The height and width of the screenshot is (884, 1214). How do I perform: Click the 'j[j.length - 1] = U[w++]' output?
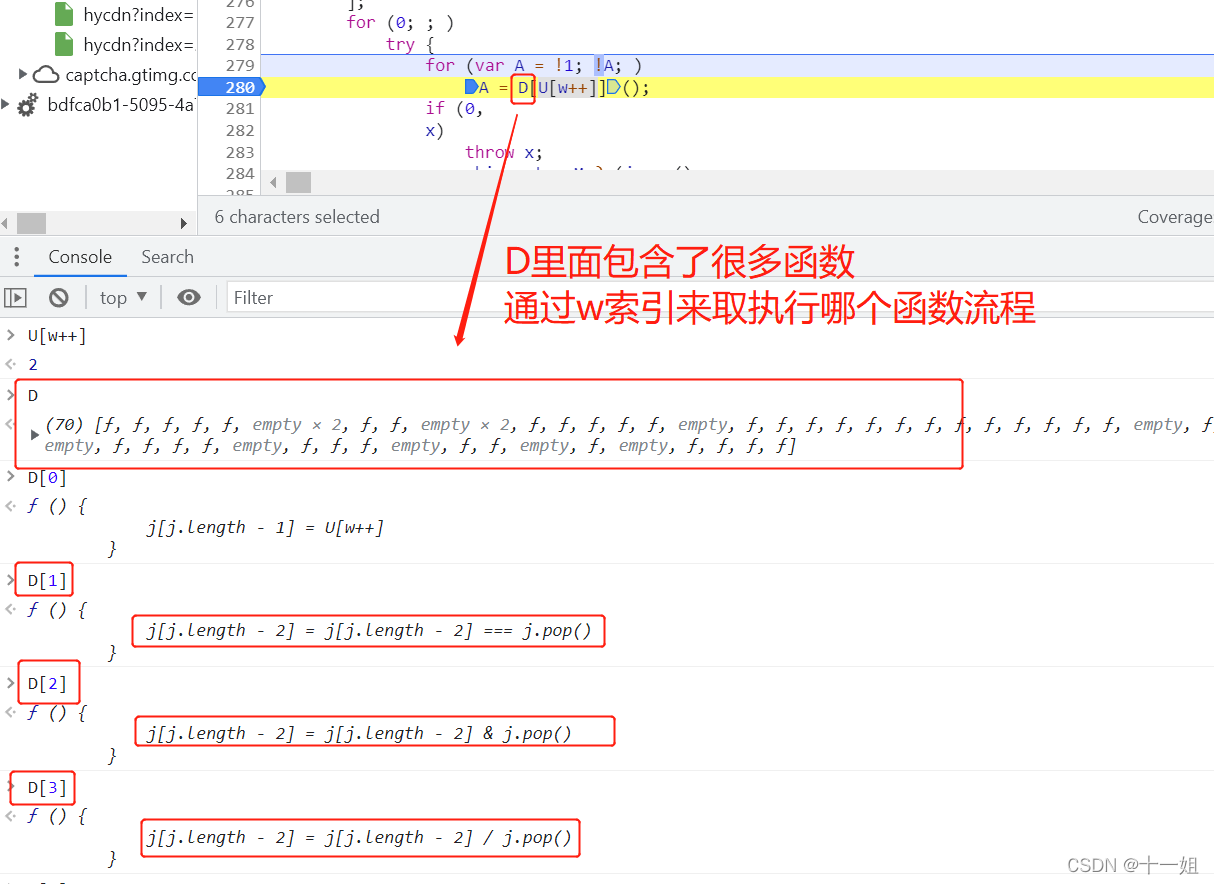(x=265, y=527)
